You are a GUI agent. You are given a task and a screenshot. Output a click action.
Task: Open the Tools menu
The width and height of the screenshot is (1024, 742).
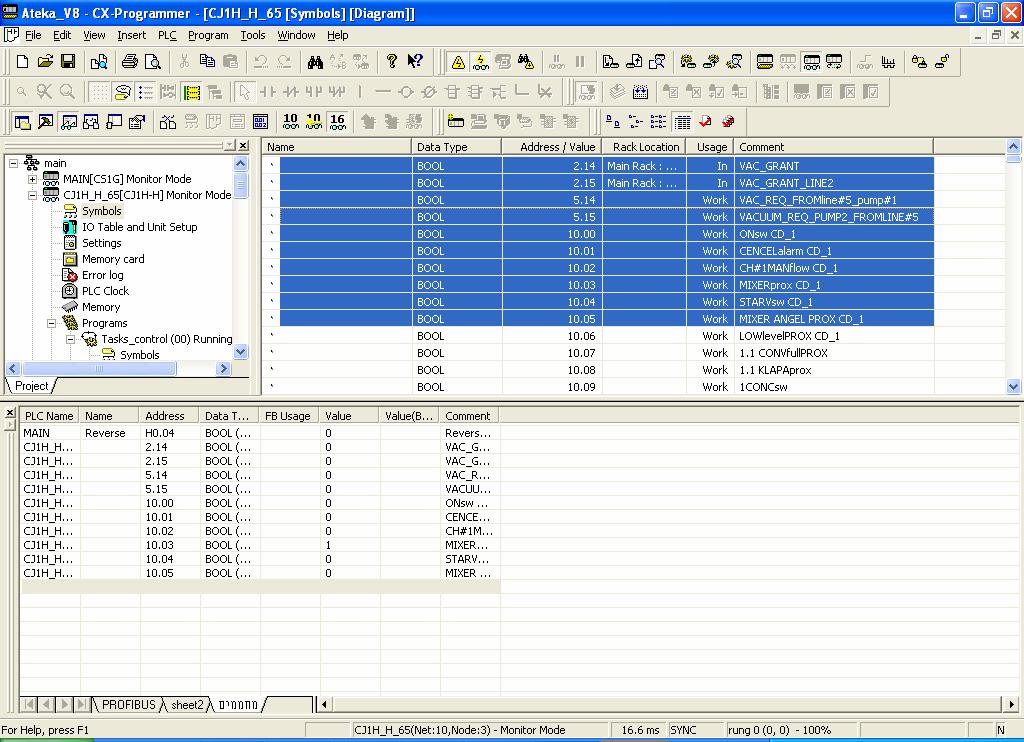pyautogui.click(x=253, y=35)
